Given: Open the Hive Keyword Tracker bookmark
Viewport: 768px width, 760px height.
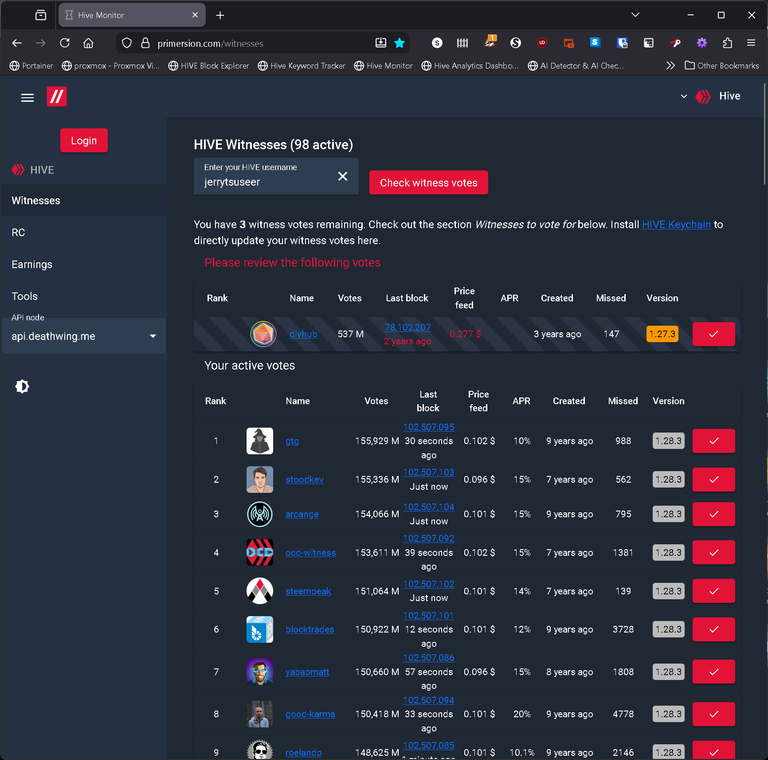Looking at the screenshot, I should [x=302, y=66].
